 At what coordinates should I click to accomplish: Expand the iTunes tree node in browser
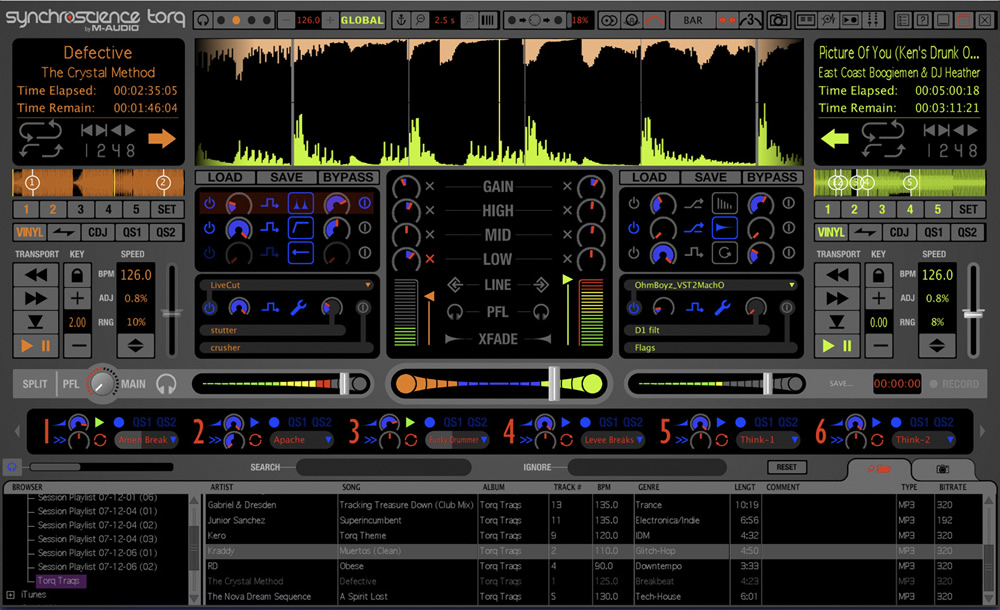pyautogui.click(x=10, y=595)
